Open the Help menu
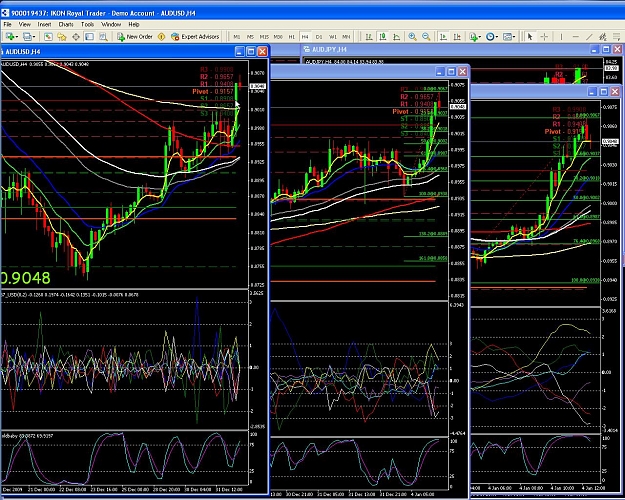The image size is (625, 500). pos(134,24)
